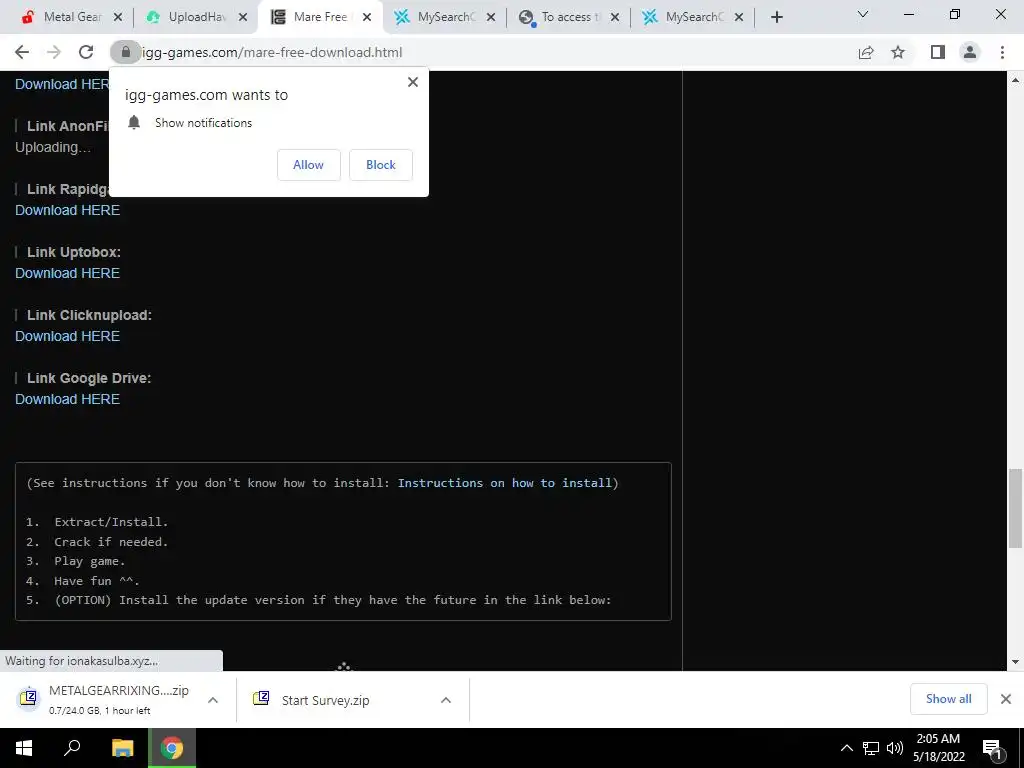Screen dimensions: 1024x768
Task: Close the downloads bar
Action: pyautogui.click(x=1006, y=699)
